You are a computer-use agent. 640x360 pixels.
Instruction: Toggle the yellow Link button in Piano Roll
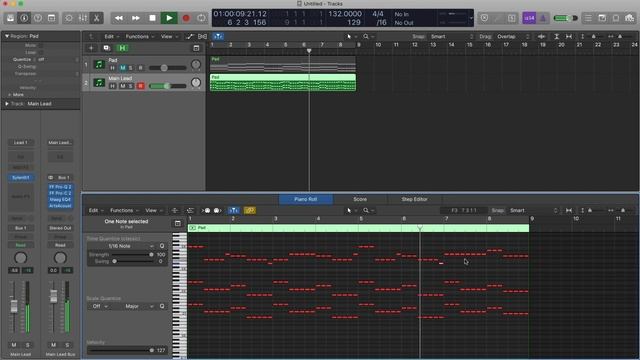coord(250,210)
